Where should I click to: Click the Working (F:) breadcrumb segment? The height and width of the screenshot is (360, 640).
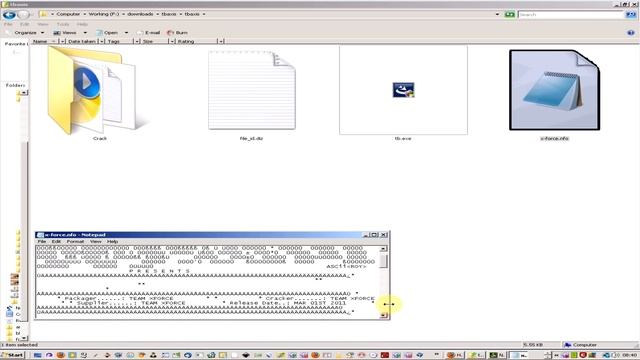click(x=104, y=14)
